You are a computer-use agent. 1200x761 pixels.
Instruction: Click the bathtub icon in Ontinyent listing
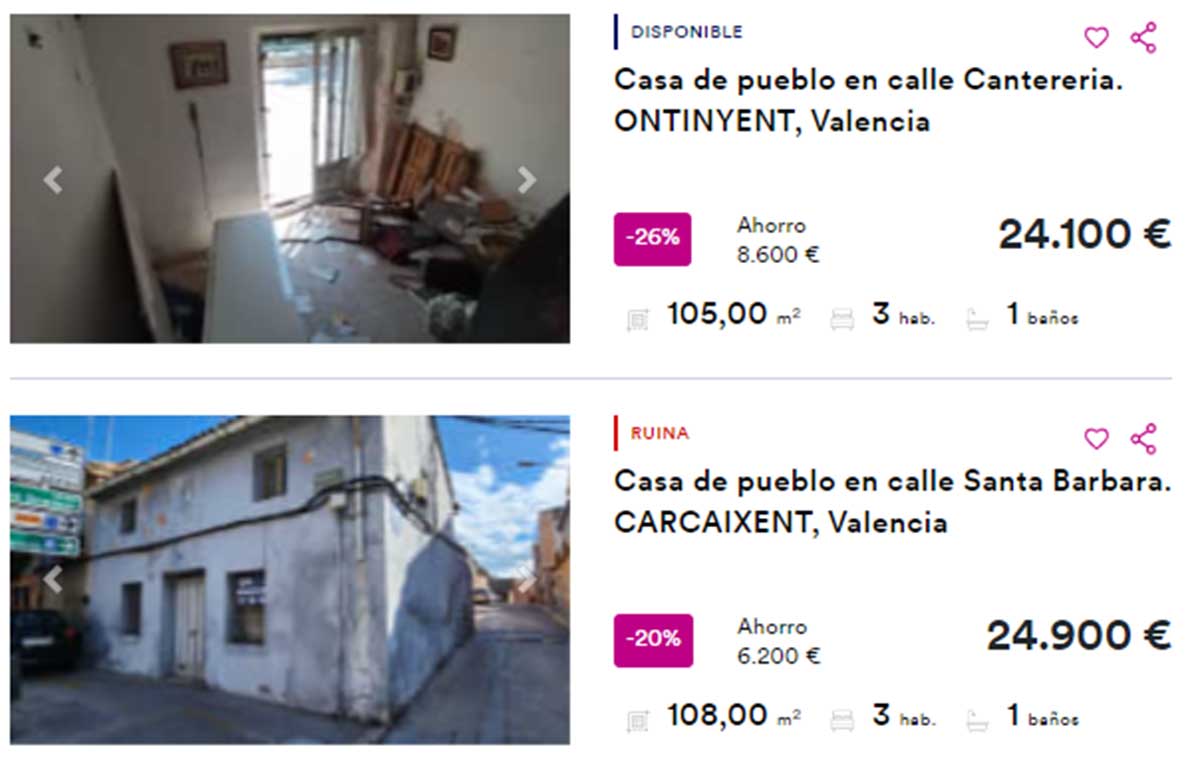pos(977,319)
